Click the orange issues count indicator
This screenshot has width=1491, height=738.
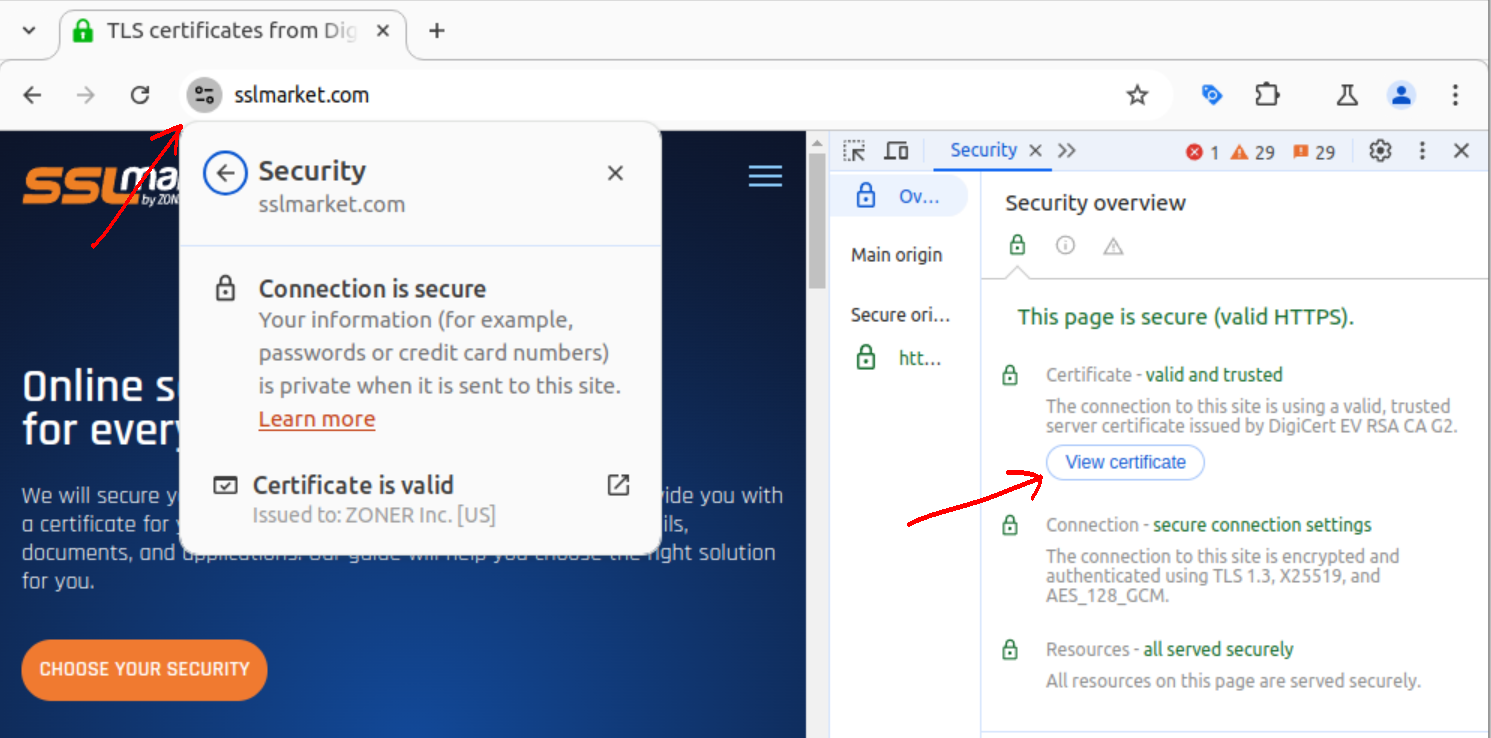click(x=1313, y=152)
